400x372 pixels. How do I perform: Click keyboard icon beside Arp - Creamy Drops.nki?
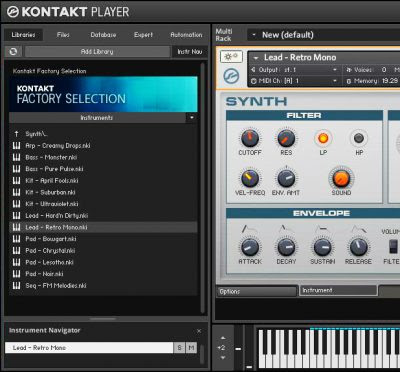[16, 146]
